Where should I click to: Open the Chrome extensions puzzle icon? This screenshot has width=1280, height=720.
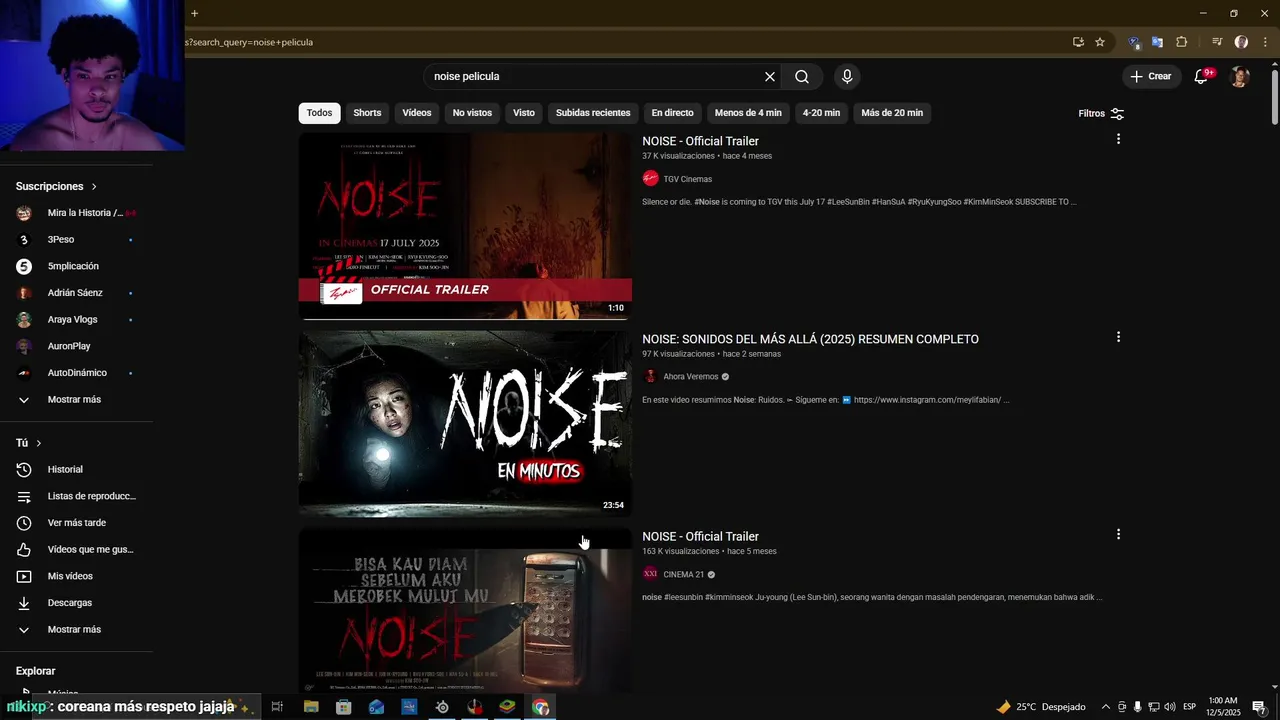[1181, 42]
